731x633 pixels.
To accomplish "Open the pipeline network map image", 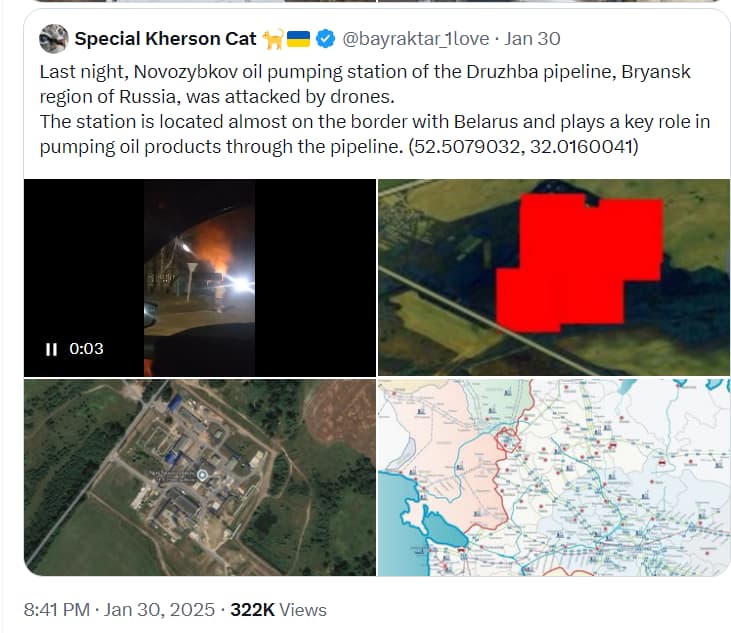I will [554, 477].
